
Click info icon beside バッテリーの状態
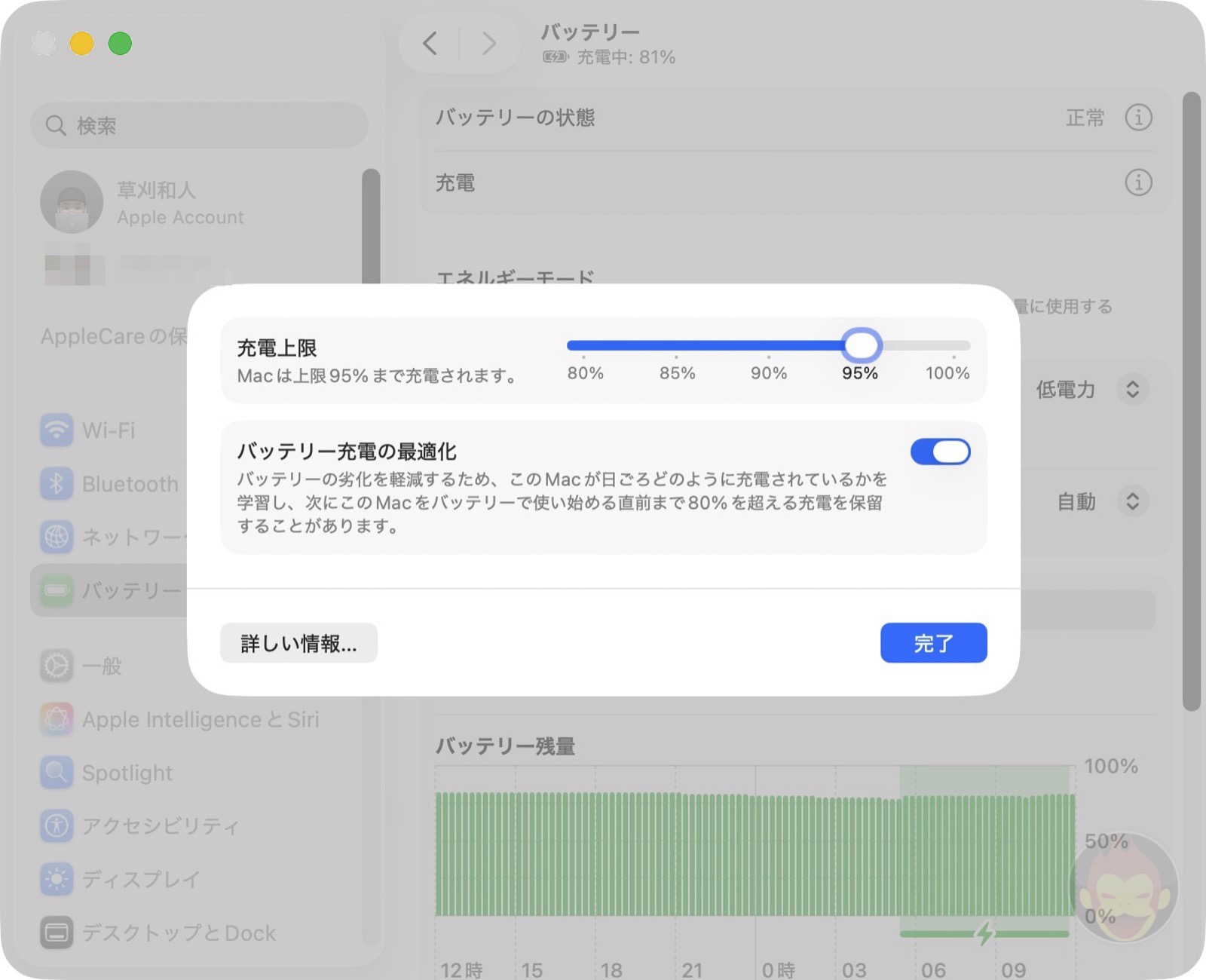click(1138, 118)
